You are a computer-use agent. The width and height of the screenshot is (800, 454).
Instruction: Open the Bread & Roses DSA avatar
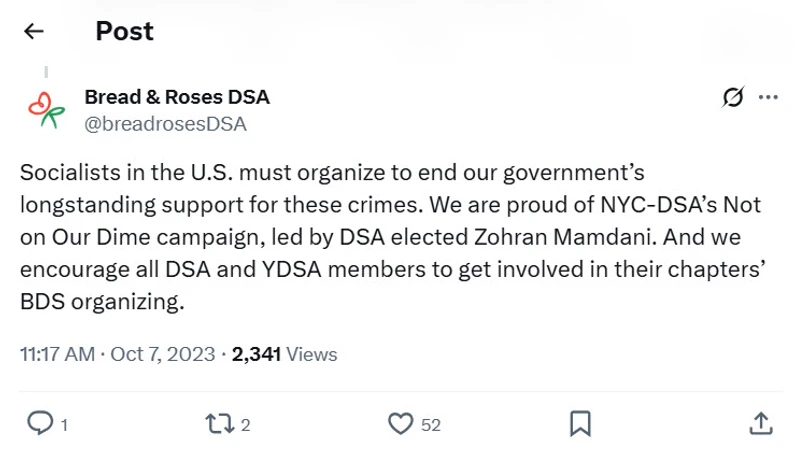[46, 110]
